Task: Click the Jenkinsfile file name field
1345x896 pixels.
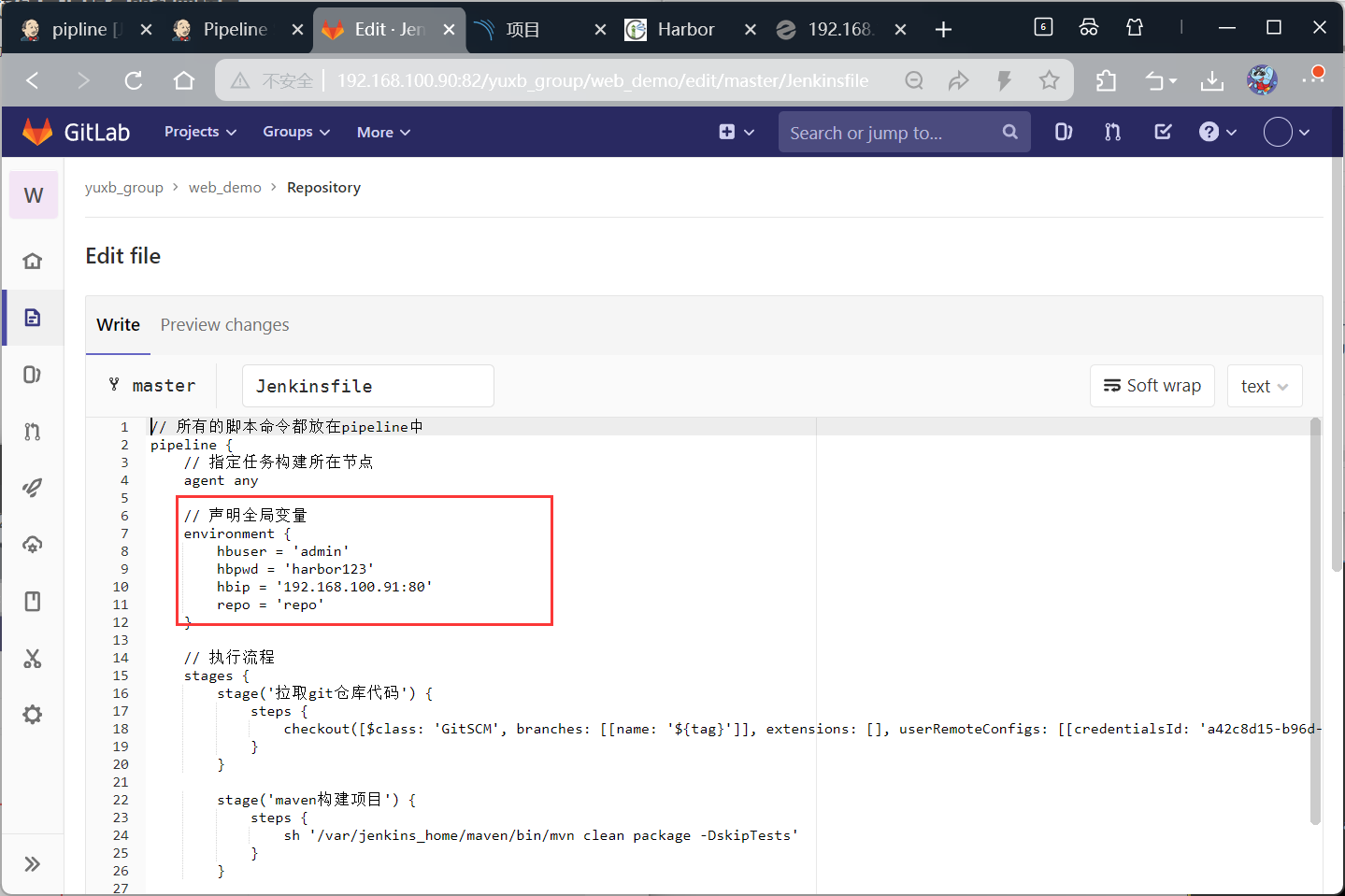Action: point(367,386)
